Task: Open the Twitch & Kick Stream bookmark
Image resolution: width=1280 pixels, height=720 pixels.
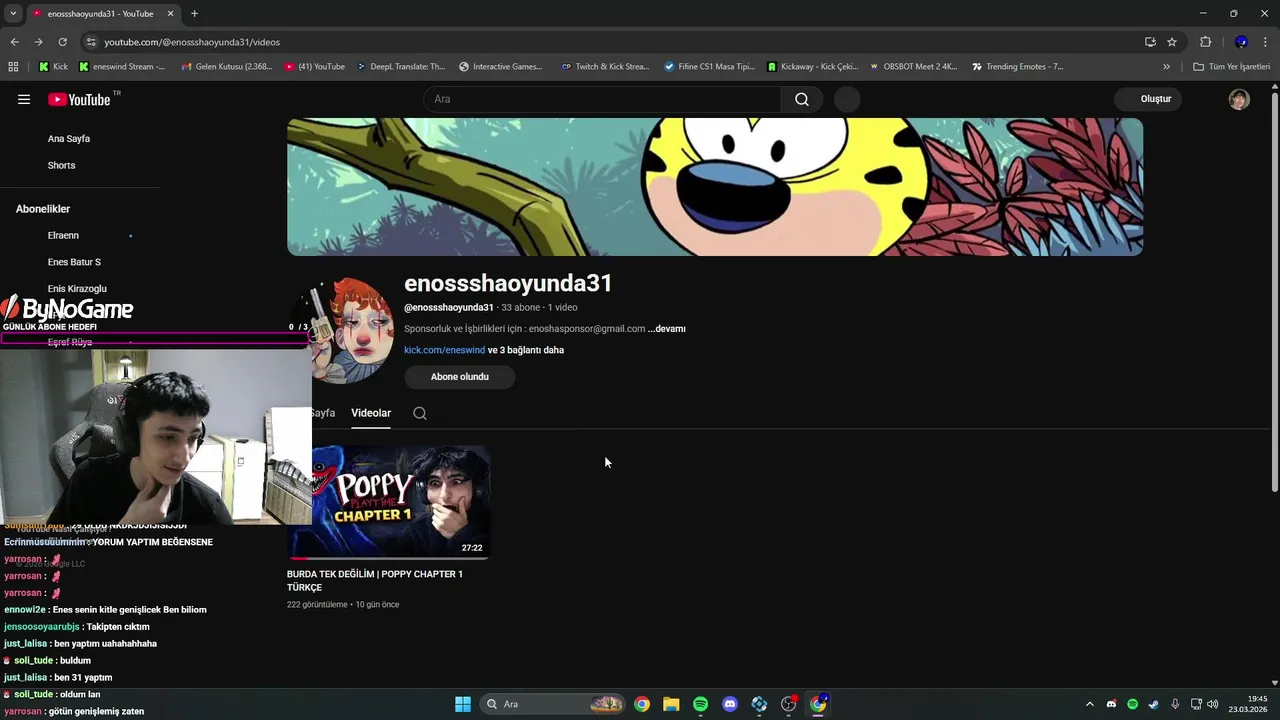Action: pyautogui.click(x=605, y=67)
